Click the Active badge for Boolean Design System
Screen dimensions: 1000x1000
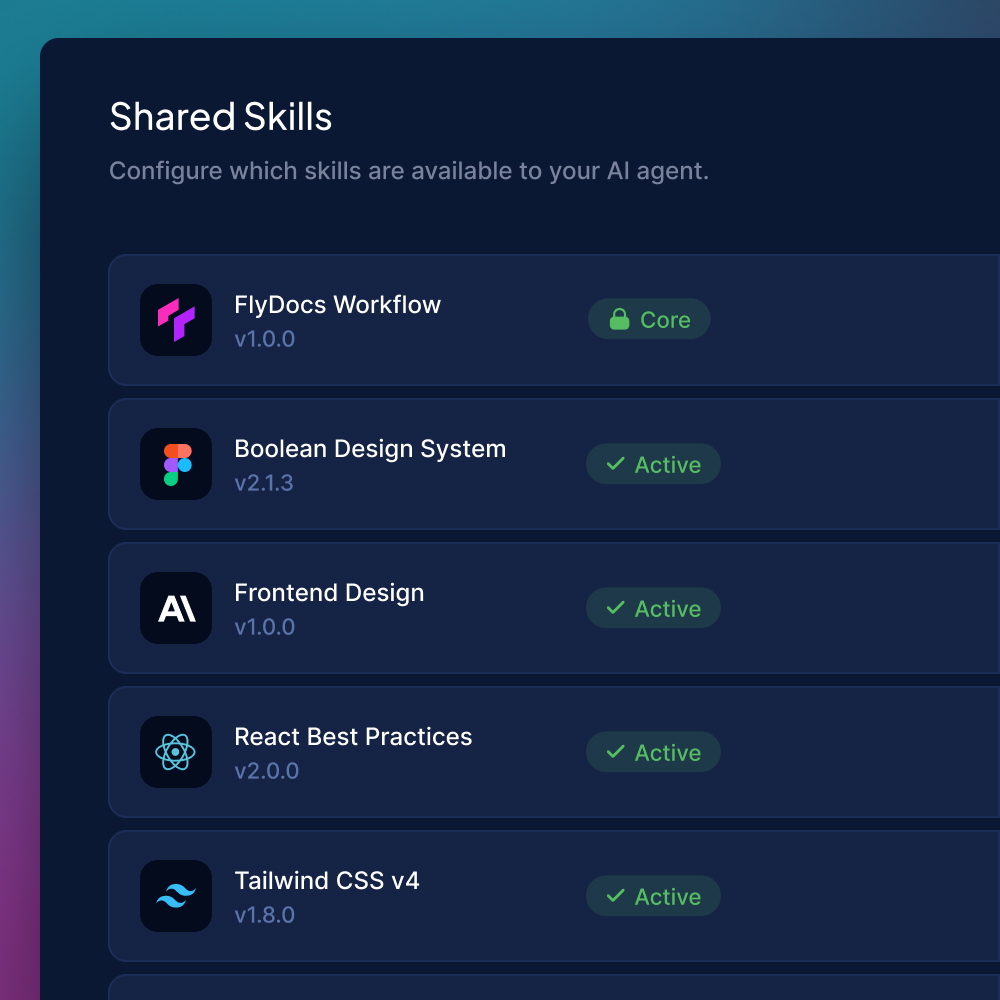653,464
